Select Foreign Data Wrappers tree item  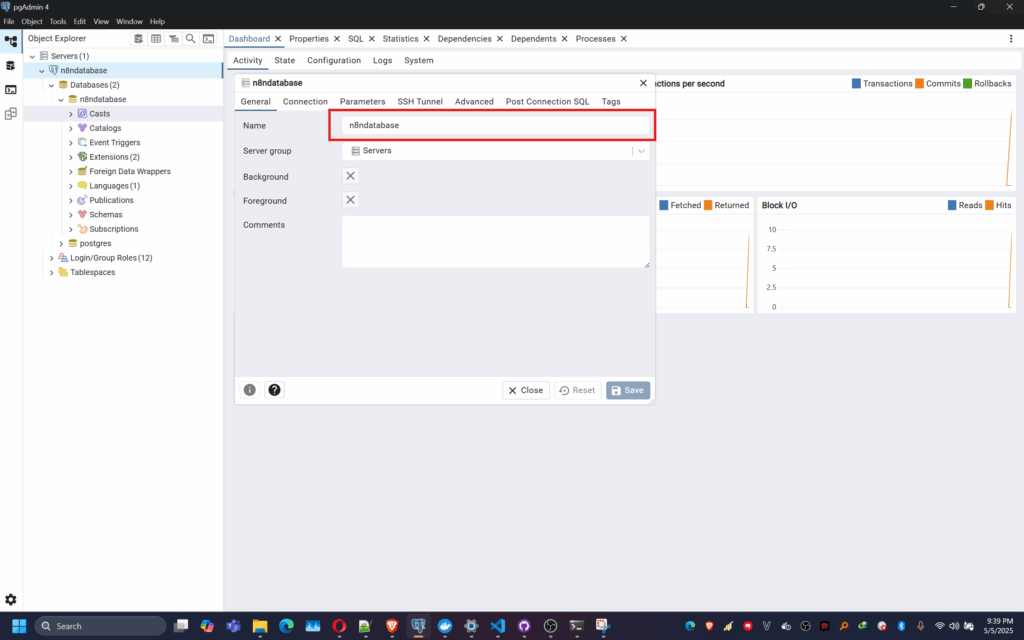coord(130,171)
